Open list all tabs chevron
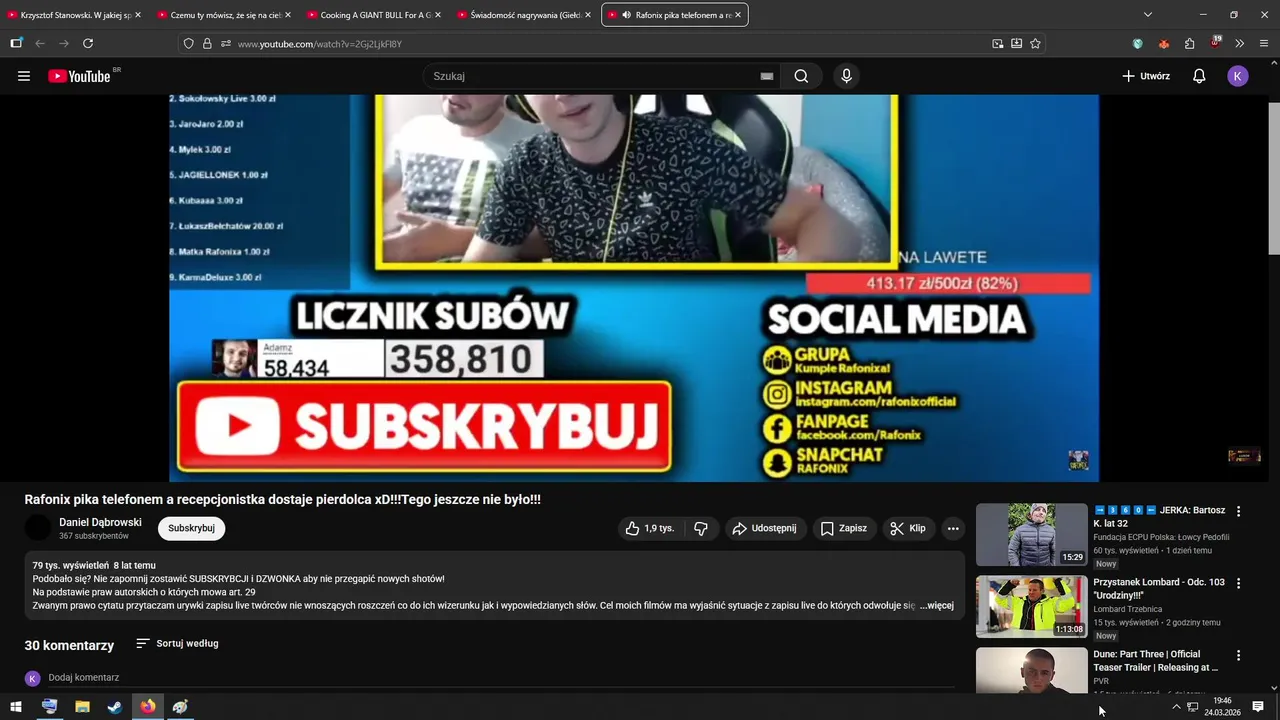The height and width of the screenshot is (720, 1280). (x=1148, y=15)
